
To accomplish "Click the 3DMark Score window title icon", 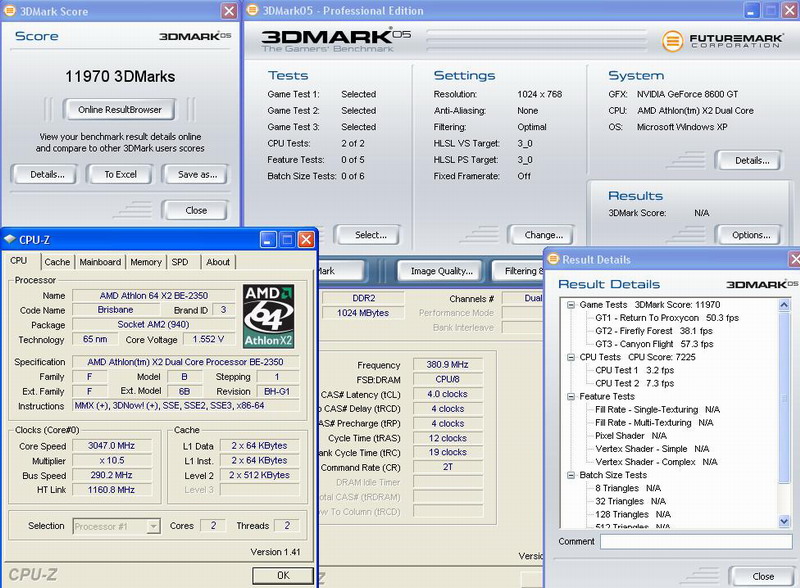I will pyautogui.click(x=10, y=11).
